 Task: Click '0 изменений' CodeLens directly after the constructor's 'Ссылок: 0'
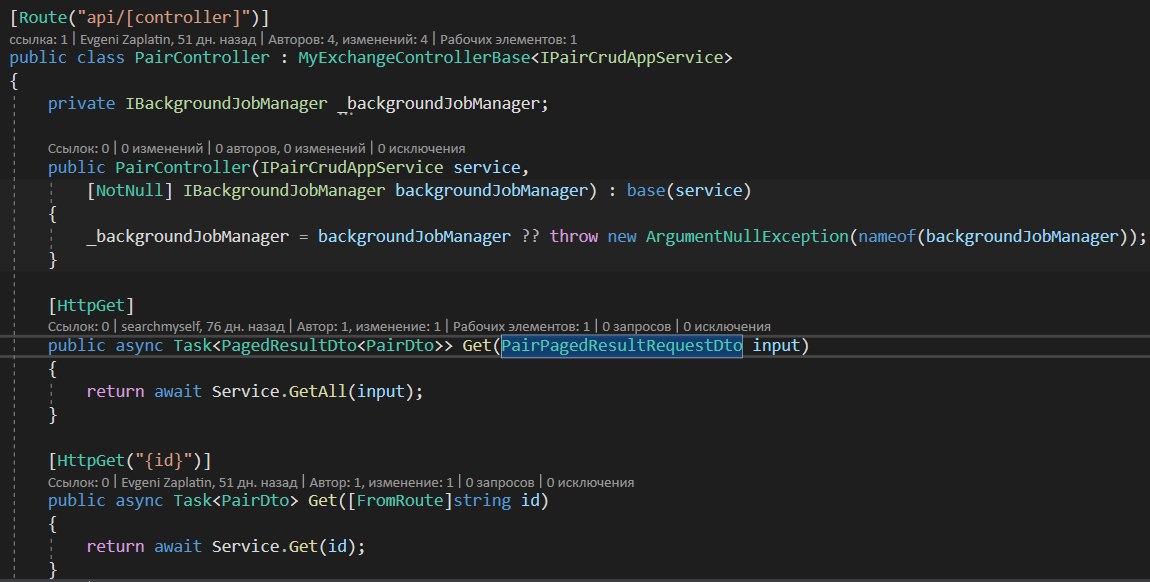click(162, 149)
